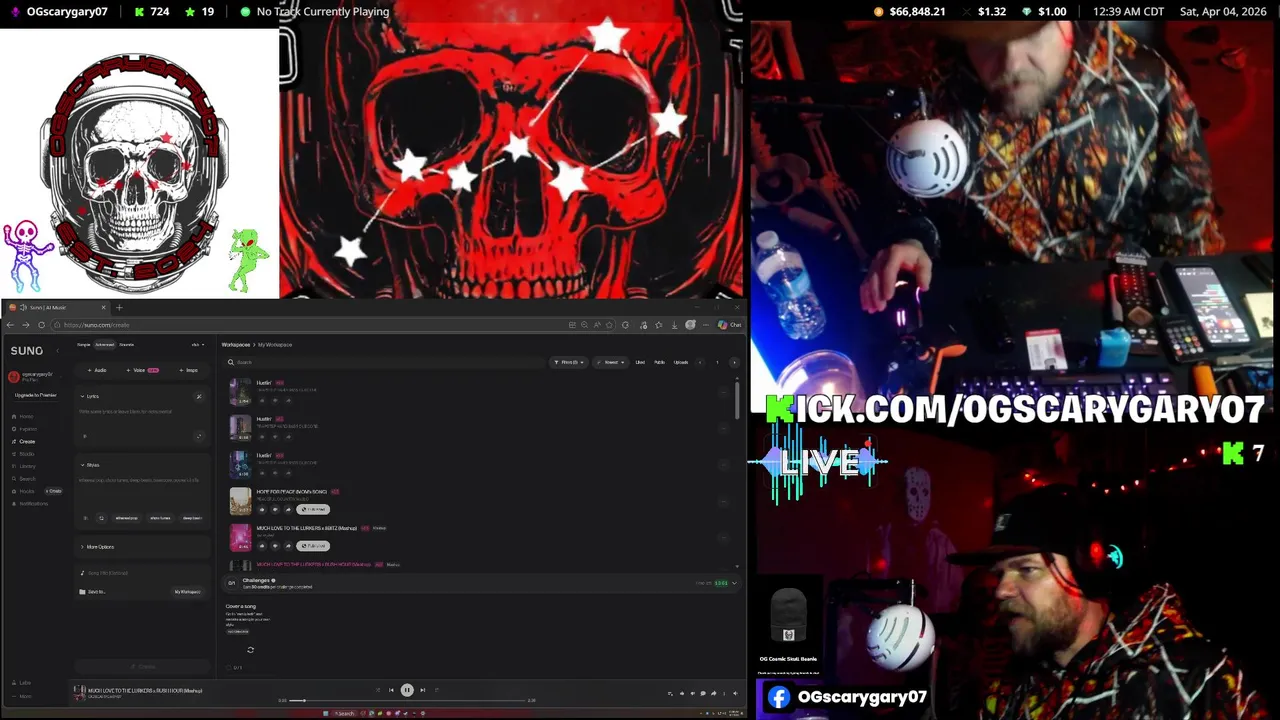
Task: Click the Upgrade to Premier button
Action: click(x=35, y=395)
